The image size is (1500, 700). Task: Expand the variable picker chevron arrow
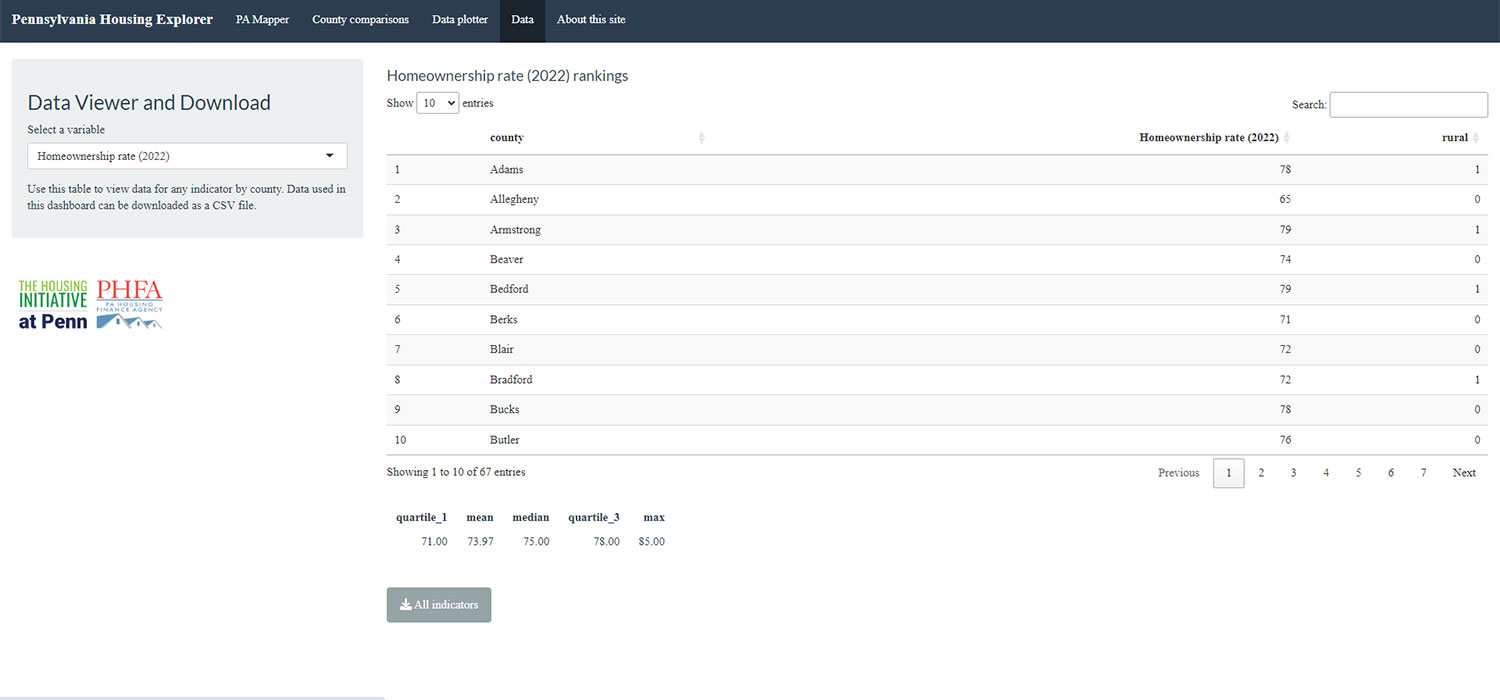coord(330,156)
